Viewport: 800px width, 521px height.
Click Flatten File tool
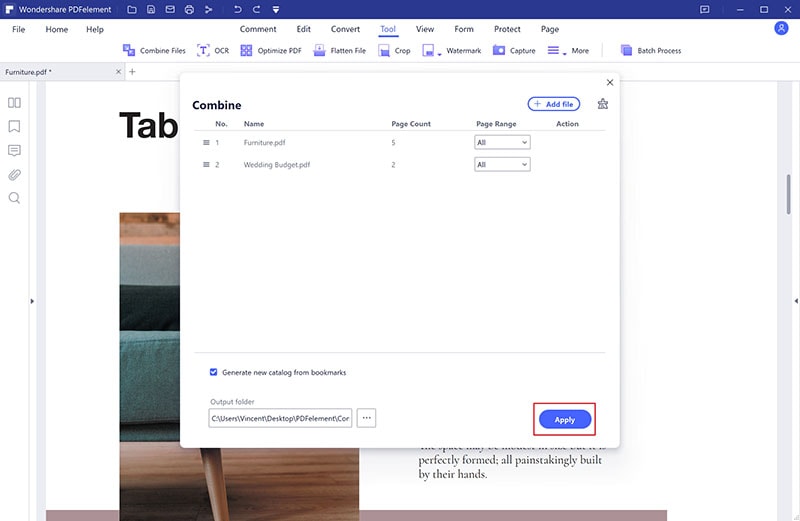click(340, 51)
